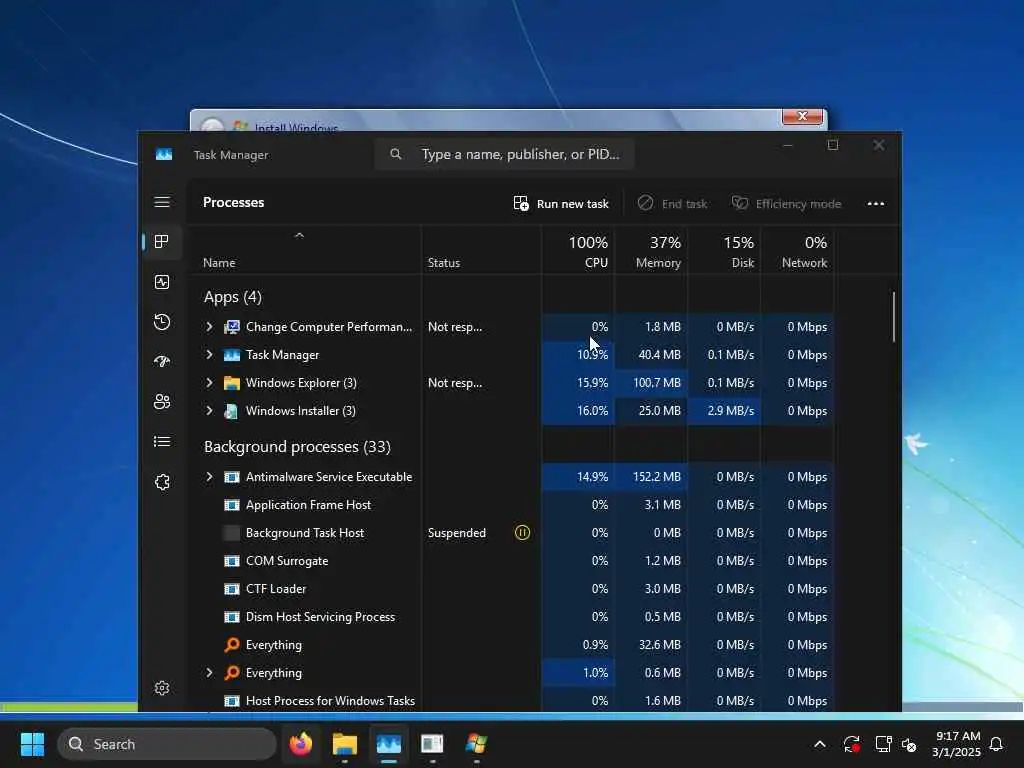Click the Windows Explorer folder icon in list
Viewport: 1024px width, 768px height.
pyautogui.click(x=232, y=383)
